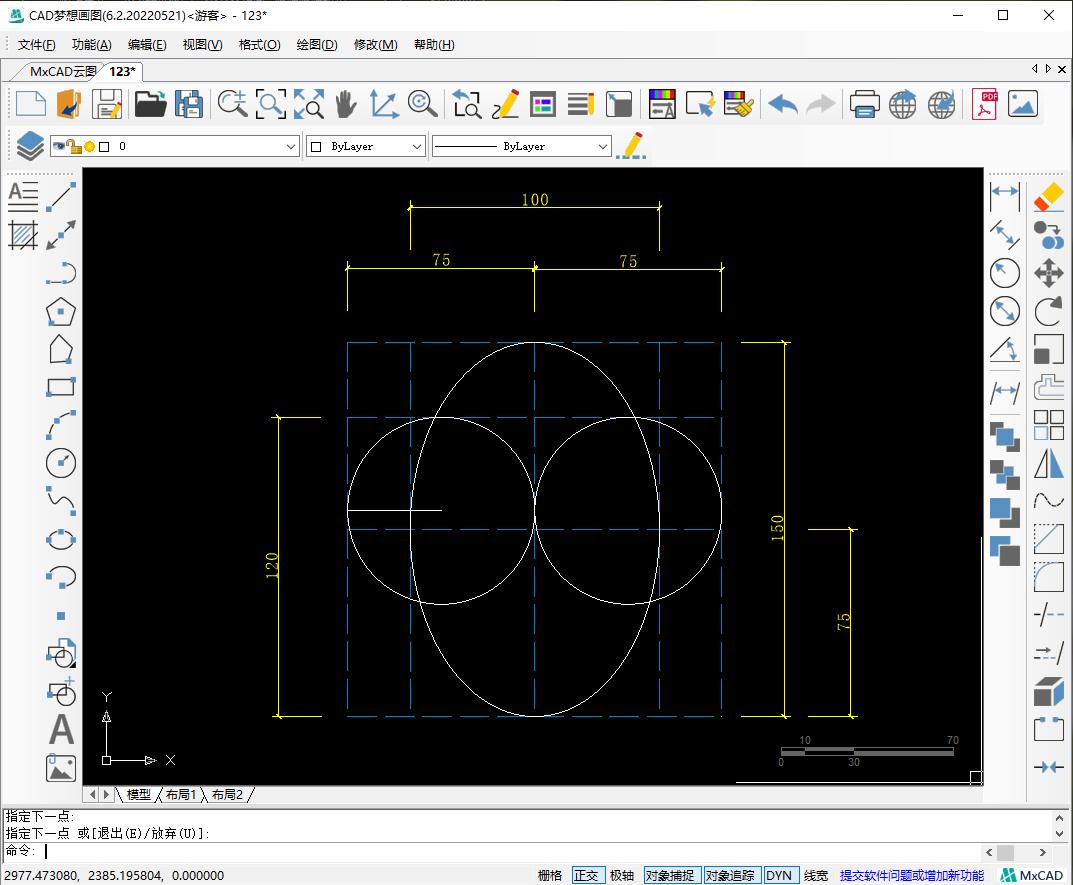Switch to the 布局1 layout tab

[180, 794]
